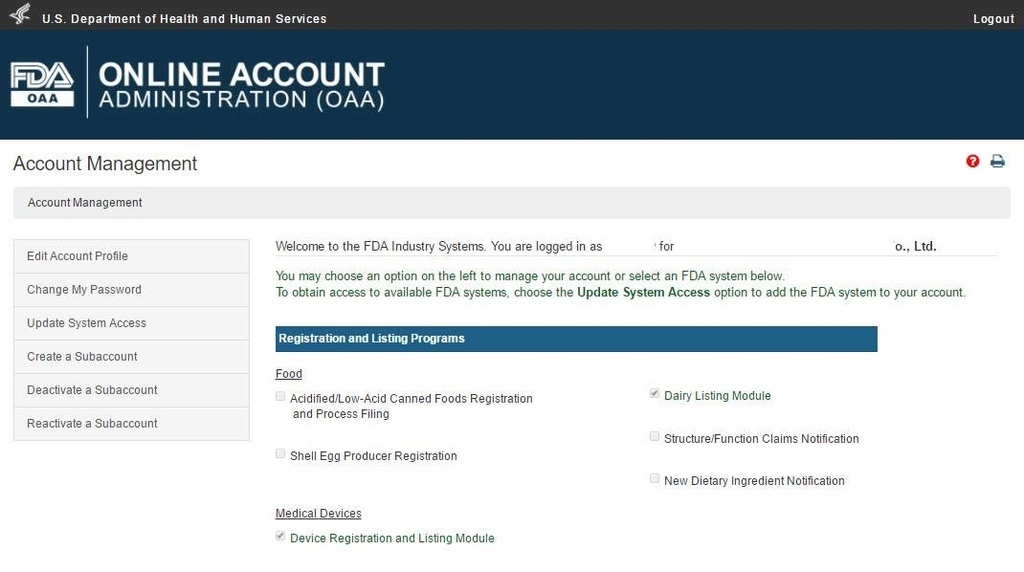Screen dimensions: 1024x572
Task: Open Edit Account Profile in sidebar
Action: pos(131,256)
